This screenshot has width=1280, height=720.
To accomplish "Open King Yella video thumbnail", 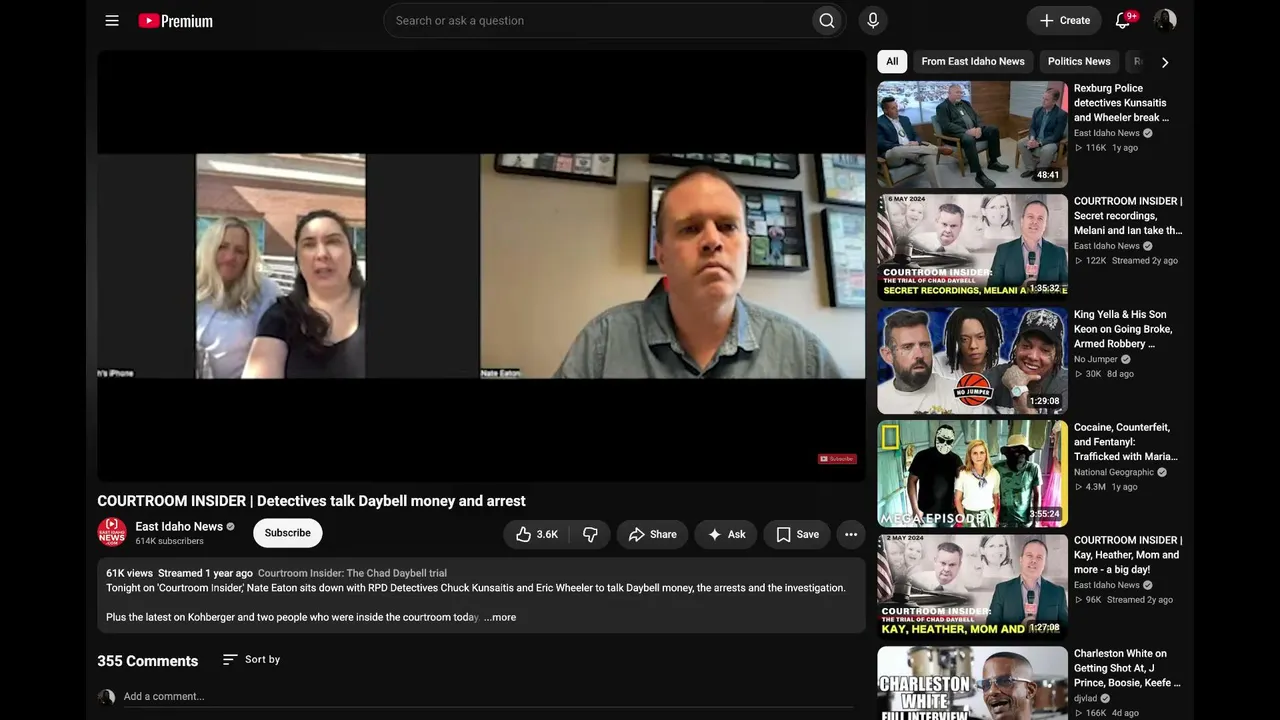I will click(x=972, y=360).
